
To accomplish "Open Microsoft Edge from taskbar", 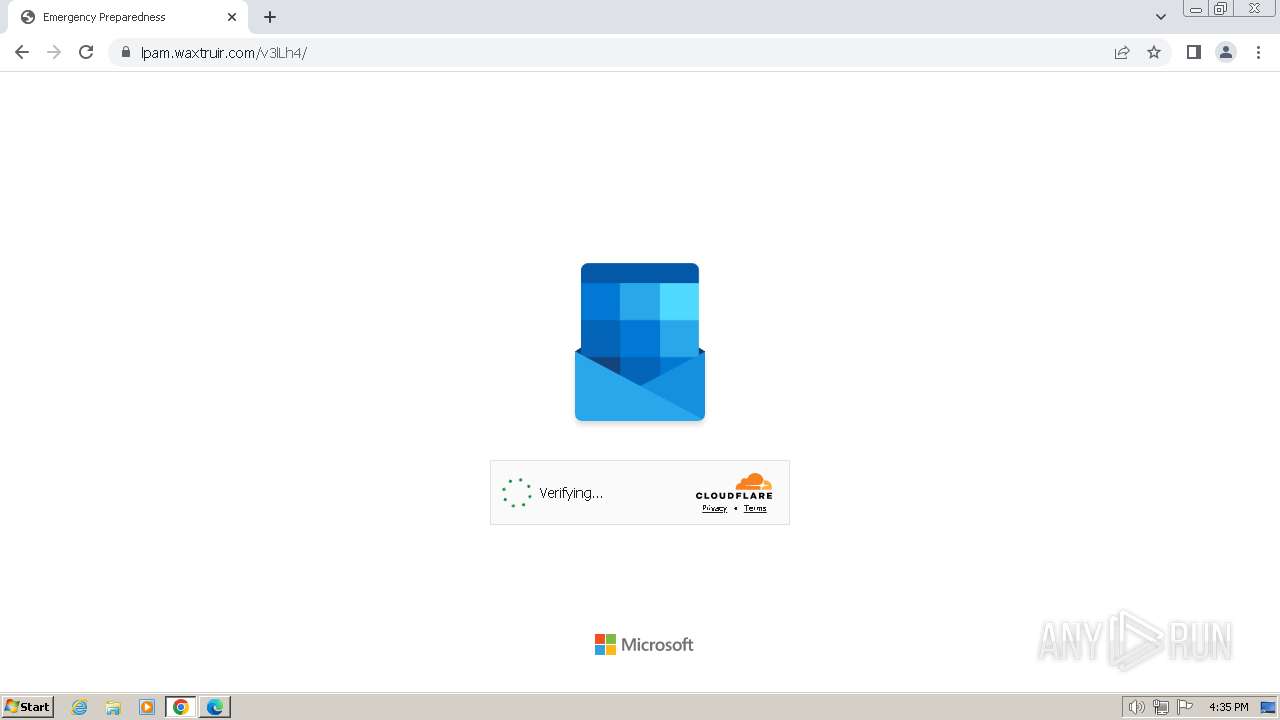I will click(215, 707).
